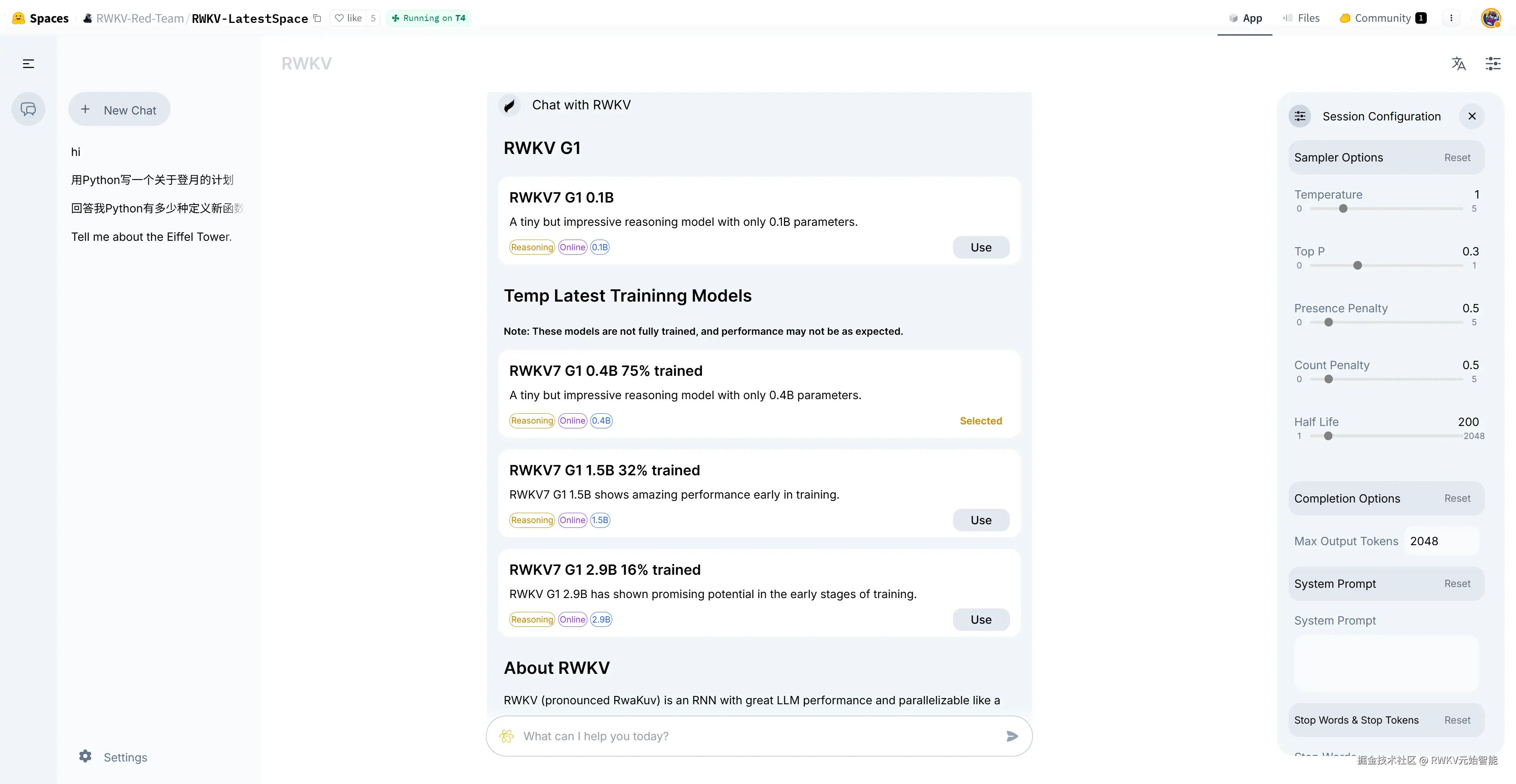Switch to the Files tab

(1301, 18)
